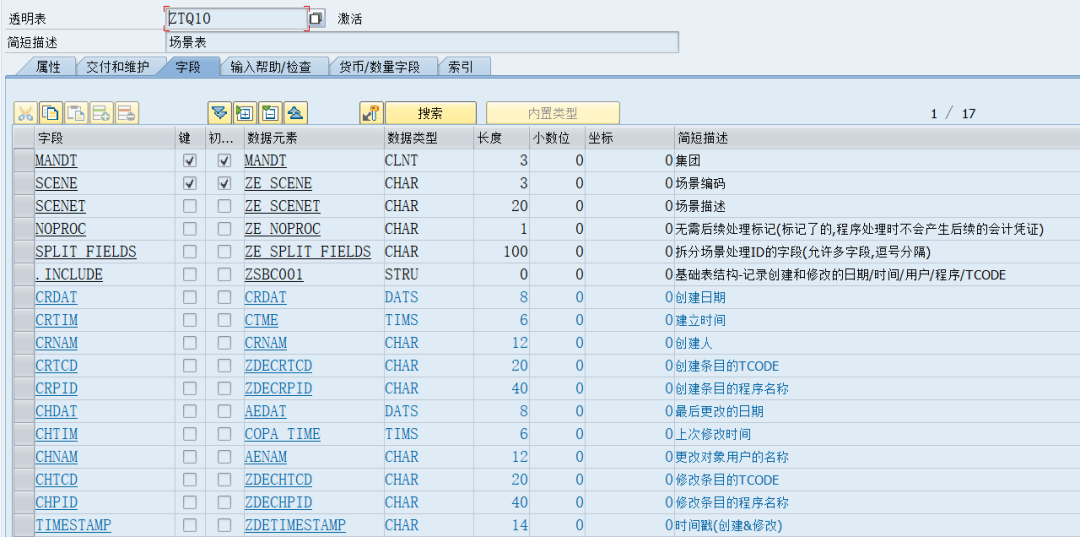Open the ZDECRPID data element link
This screenshot has height=537, width=1080.
(278, 388)
